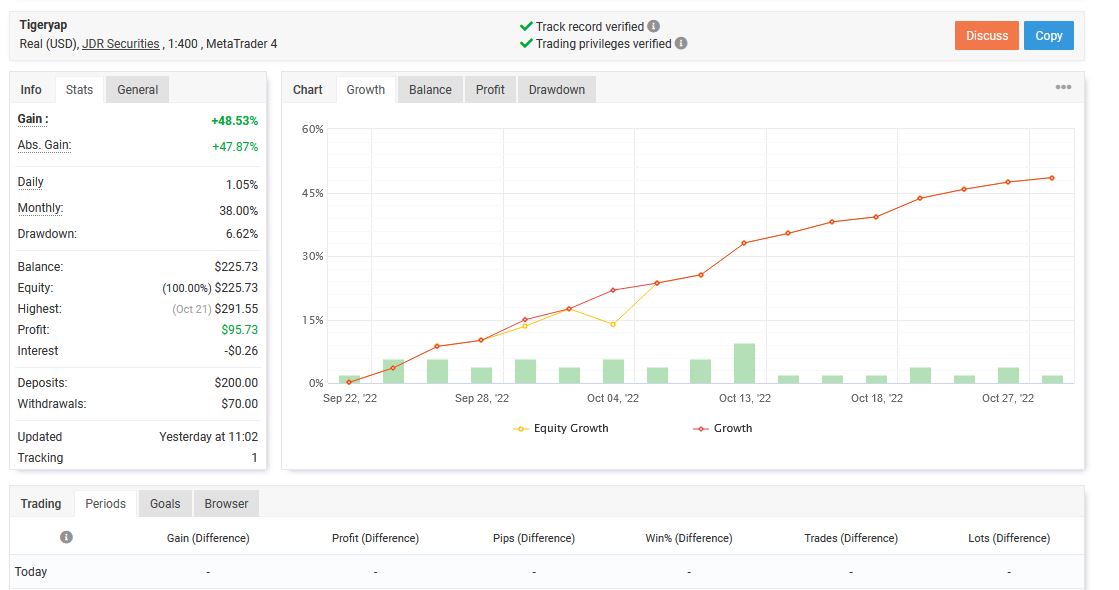1119x590 pixels.
Task: Click the Abs. Gain label
Action: point(44,145)
